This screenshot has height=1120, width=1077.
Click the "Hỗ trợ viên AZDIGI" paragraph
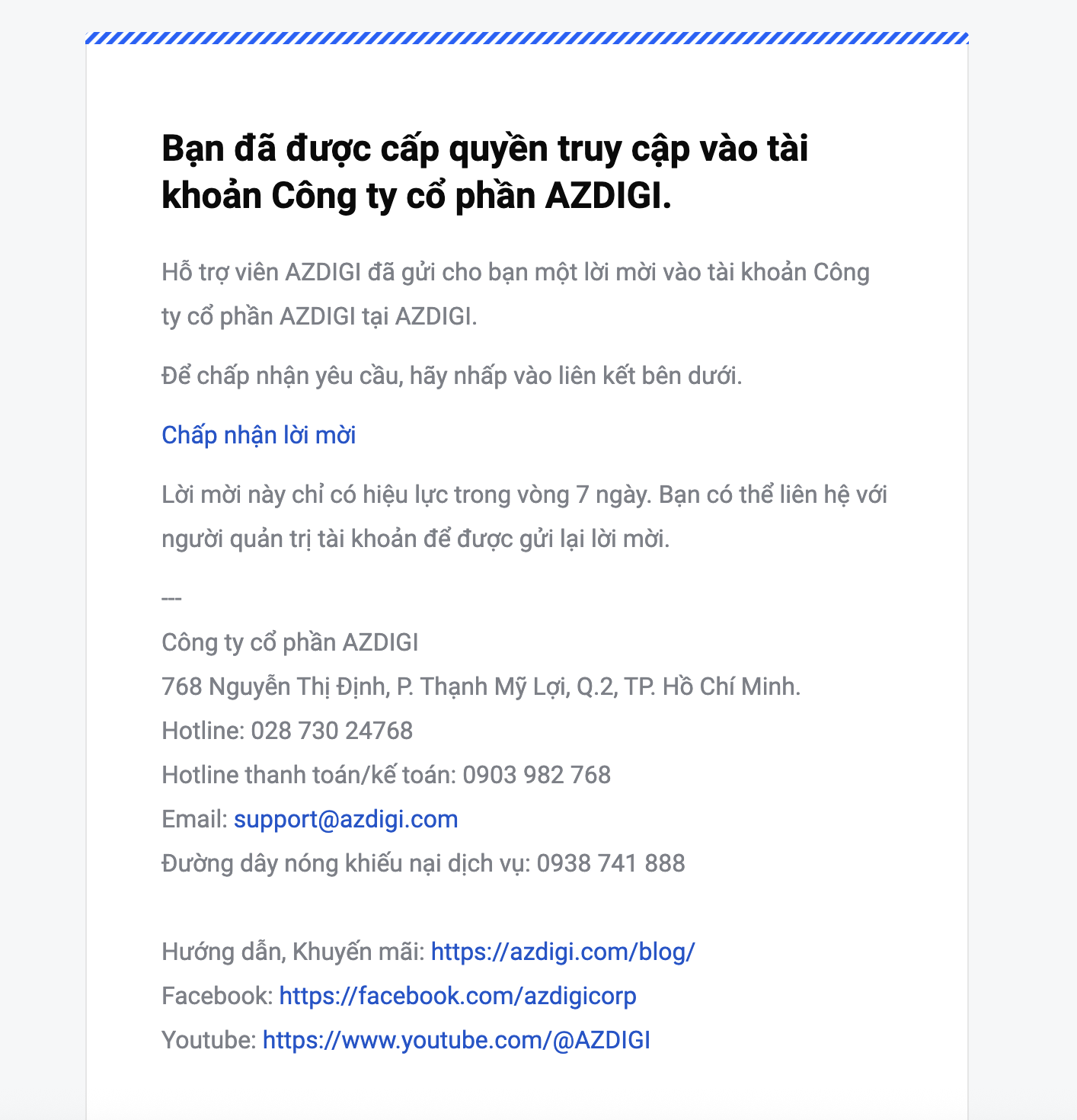pyautogui.click(x=516, y=294)
